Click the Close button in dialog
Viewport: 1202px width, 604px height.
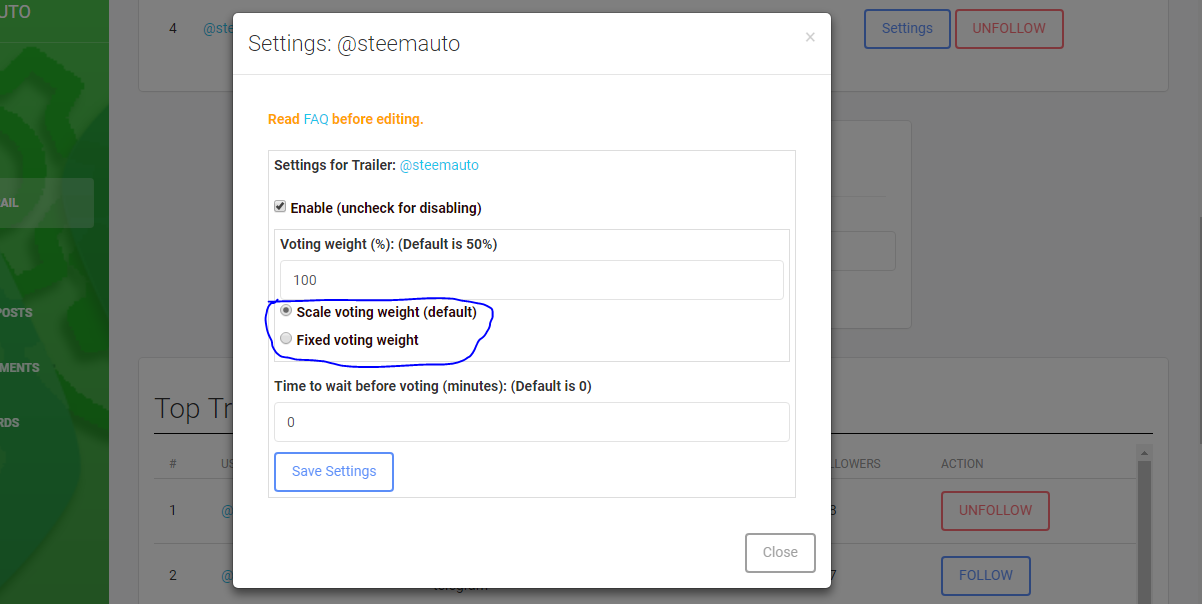tap(780, 552)
